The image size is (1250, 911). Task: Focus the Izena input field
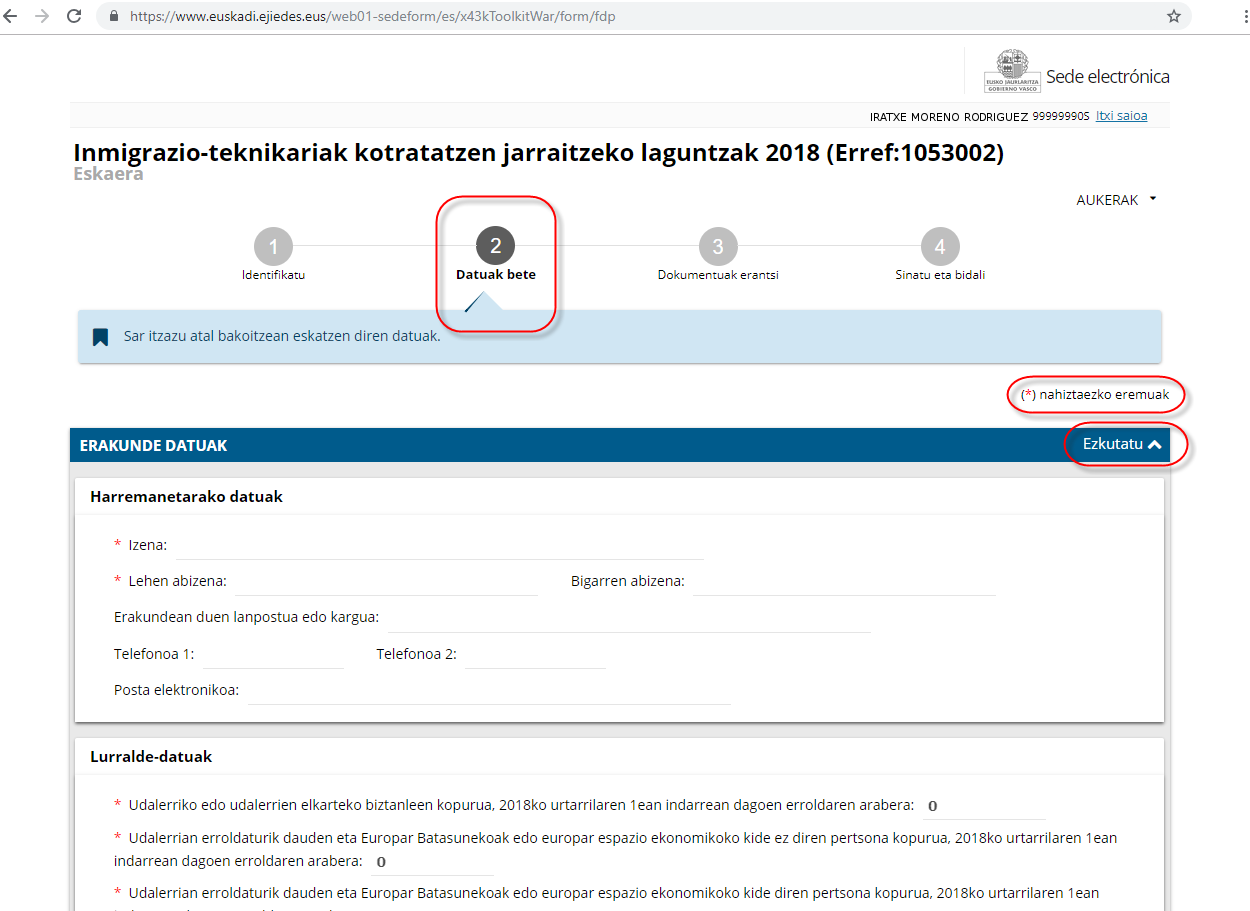(x=440, y=546)
